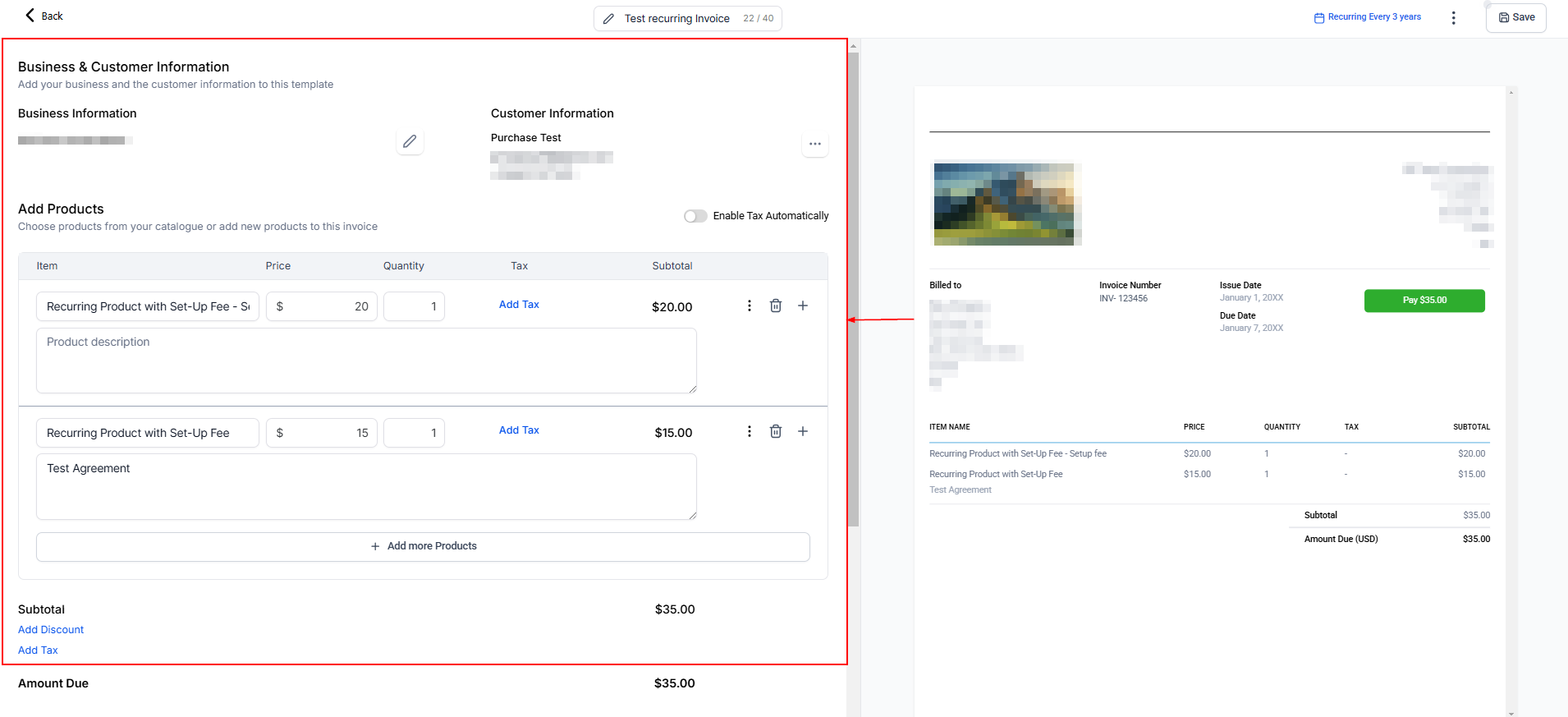1568x717 pixels.
Task: Go back using the Back arrow
Action: [x=44, y=16]
